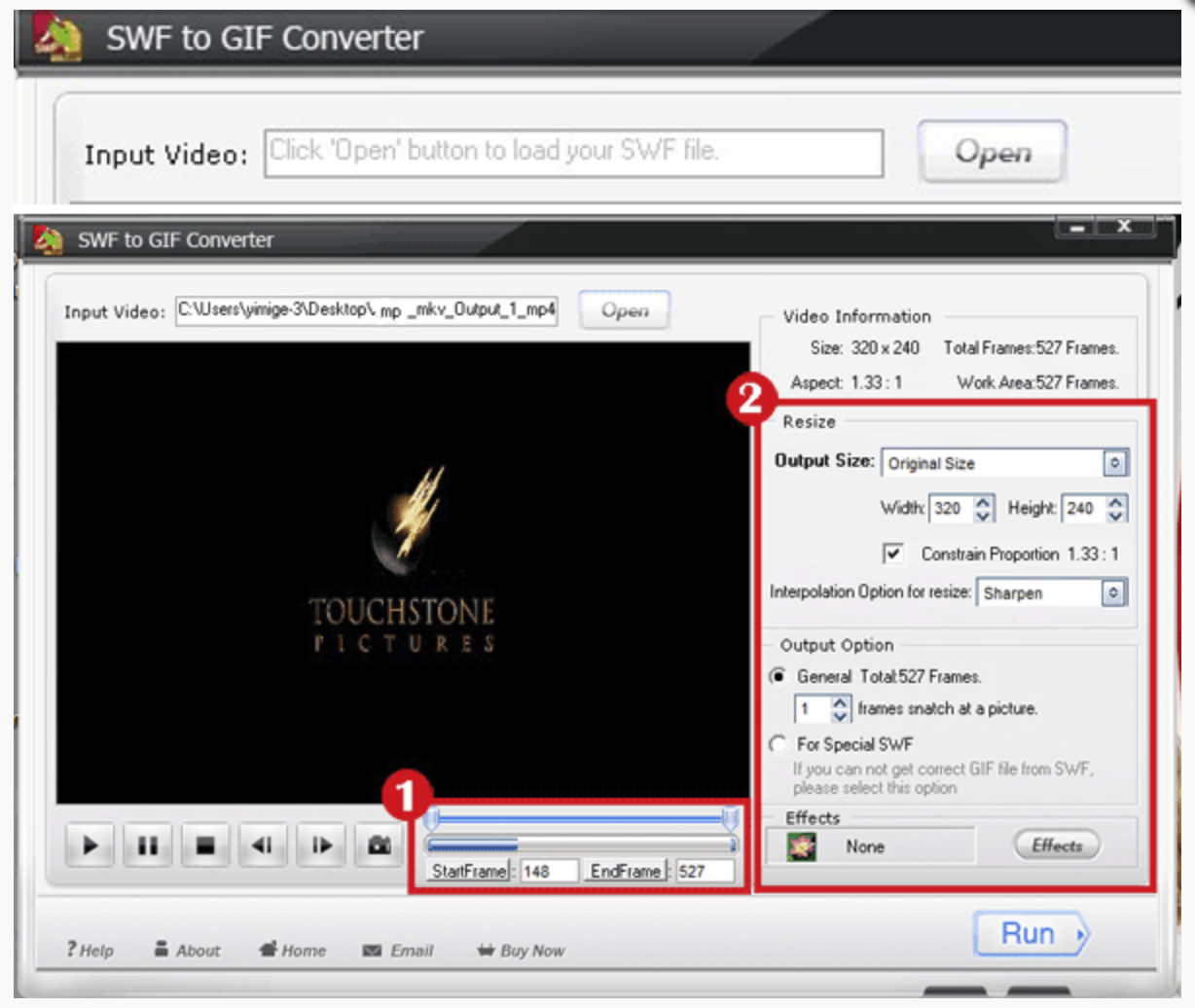Click the flower thumbnail in Effects section
This screenshot has height=1008, width=1195.
tap(801, 846)
